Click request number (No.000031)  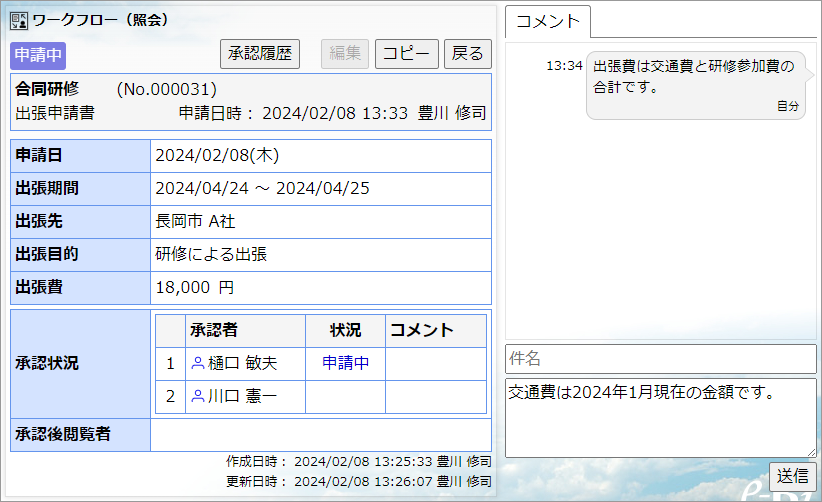click(x=167, y=90)
